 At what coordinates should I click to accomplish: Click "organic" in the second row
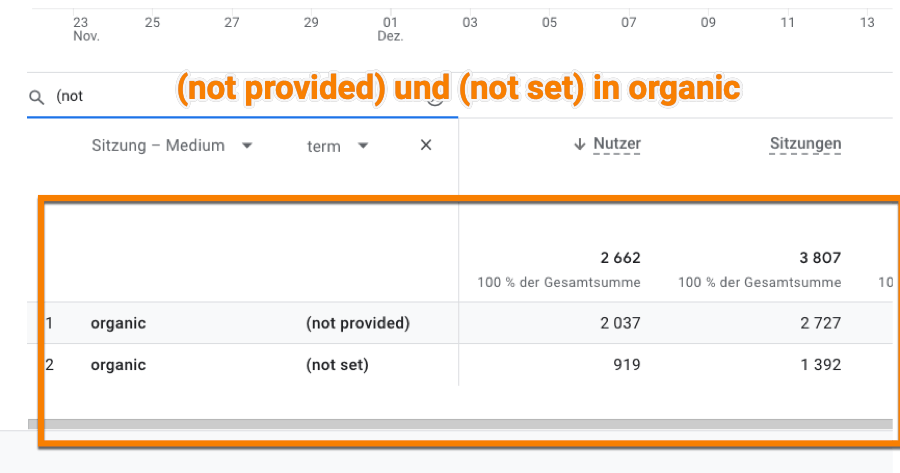[118, 365]
